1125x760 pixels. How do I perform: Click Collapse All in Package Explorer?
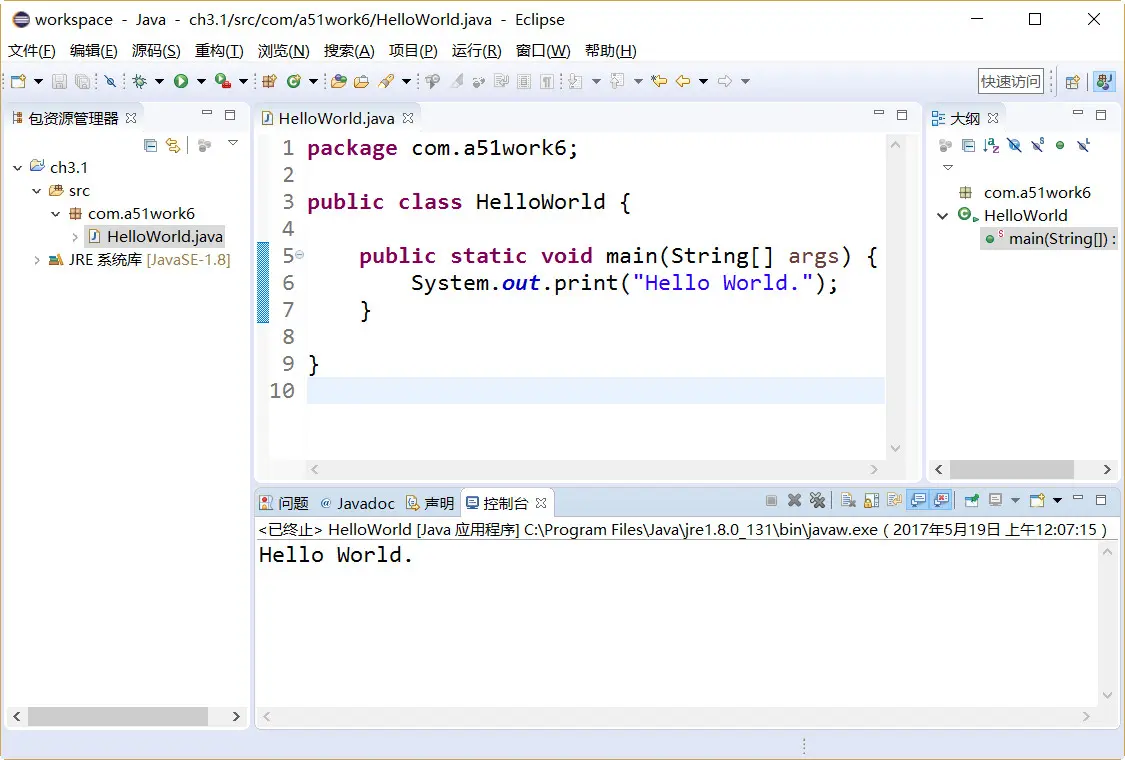150,146
